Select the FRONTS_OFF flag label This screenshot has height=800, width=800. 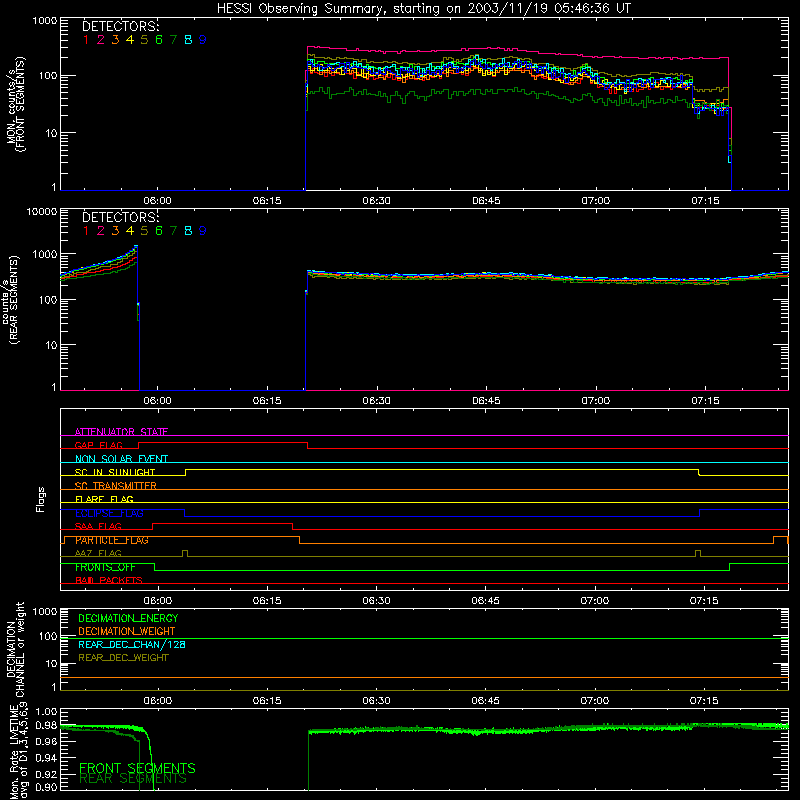point(105,567)
